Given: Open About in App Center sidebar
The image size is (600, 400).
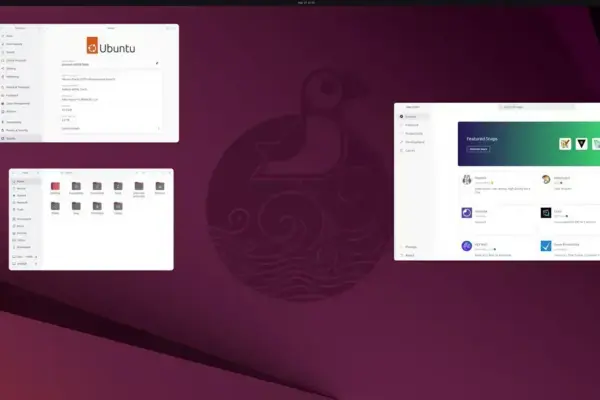Looking at the screenshot, I should pos(413,255).
